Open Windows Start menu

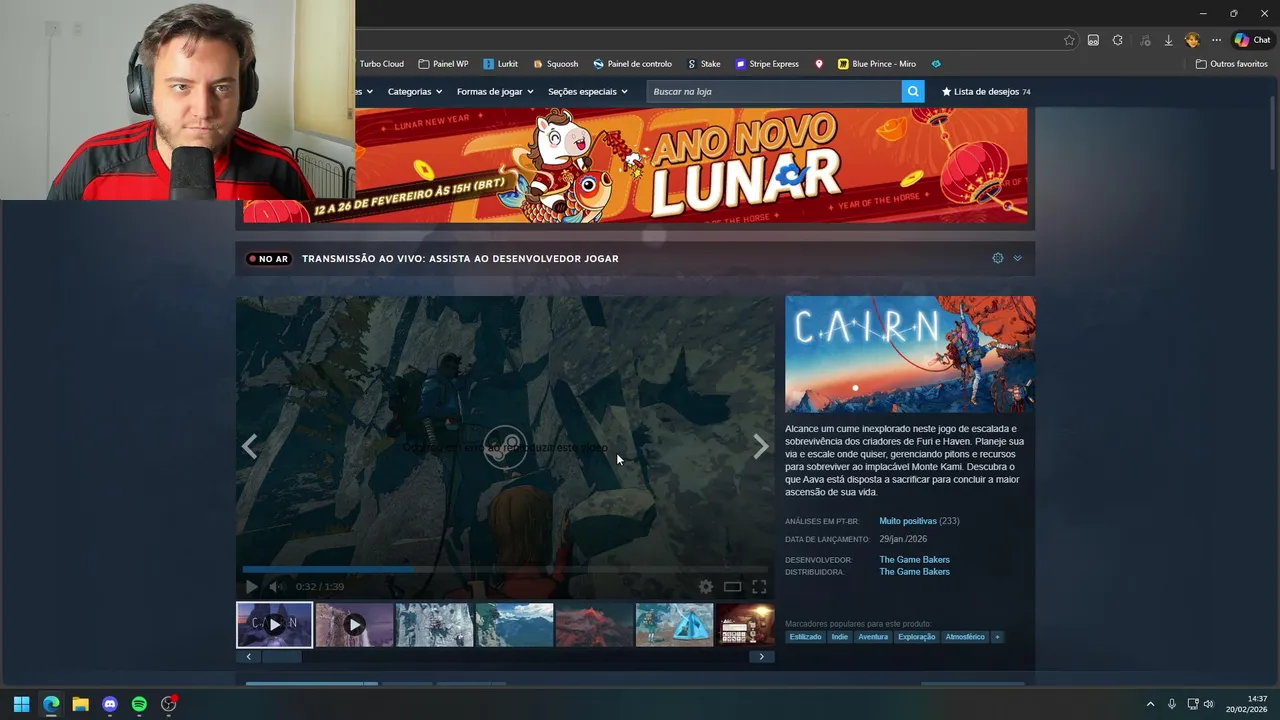pos(21,704)
